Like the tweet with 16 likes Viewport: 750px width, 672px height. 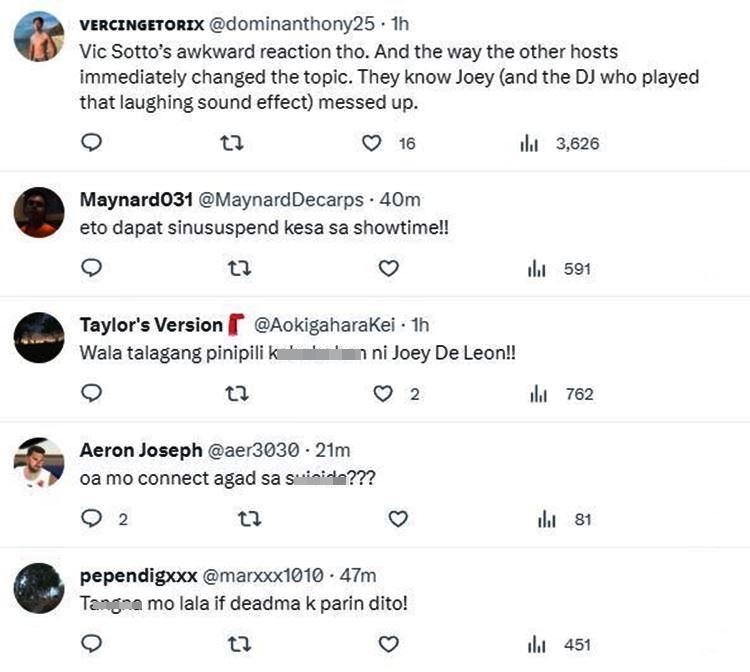tap(372, 143)
